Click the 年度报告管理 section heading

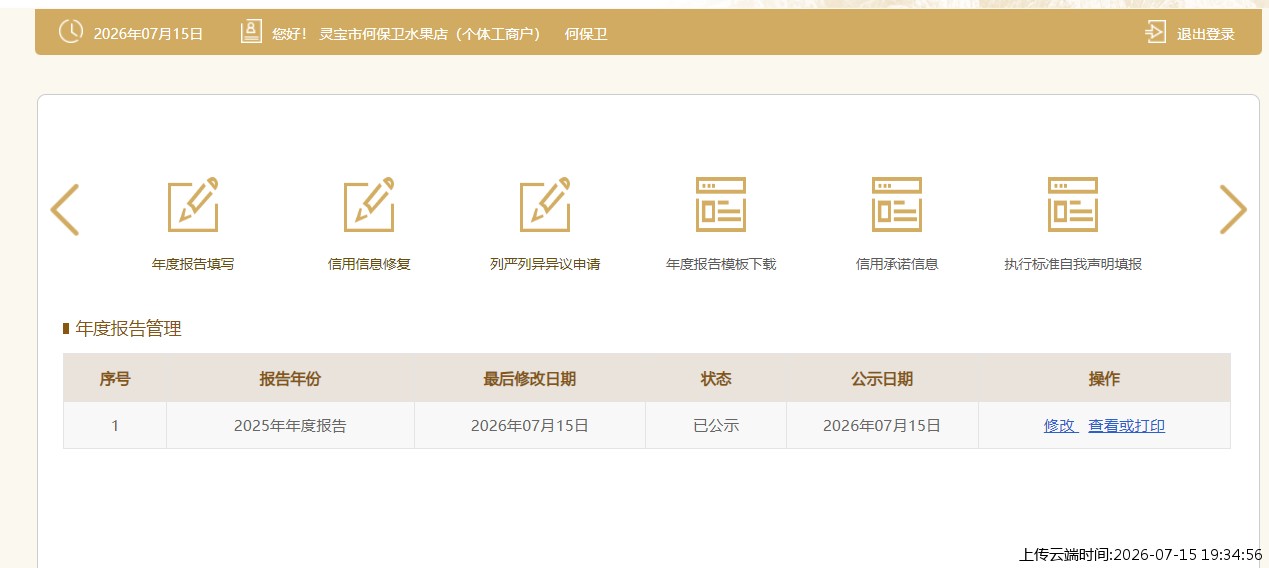[x=129, y=328]
